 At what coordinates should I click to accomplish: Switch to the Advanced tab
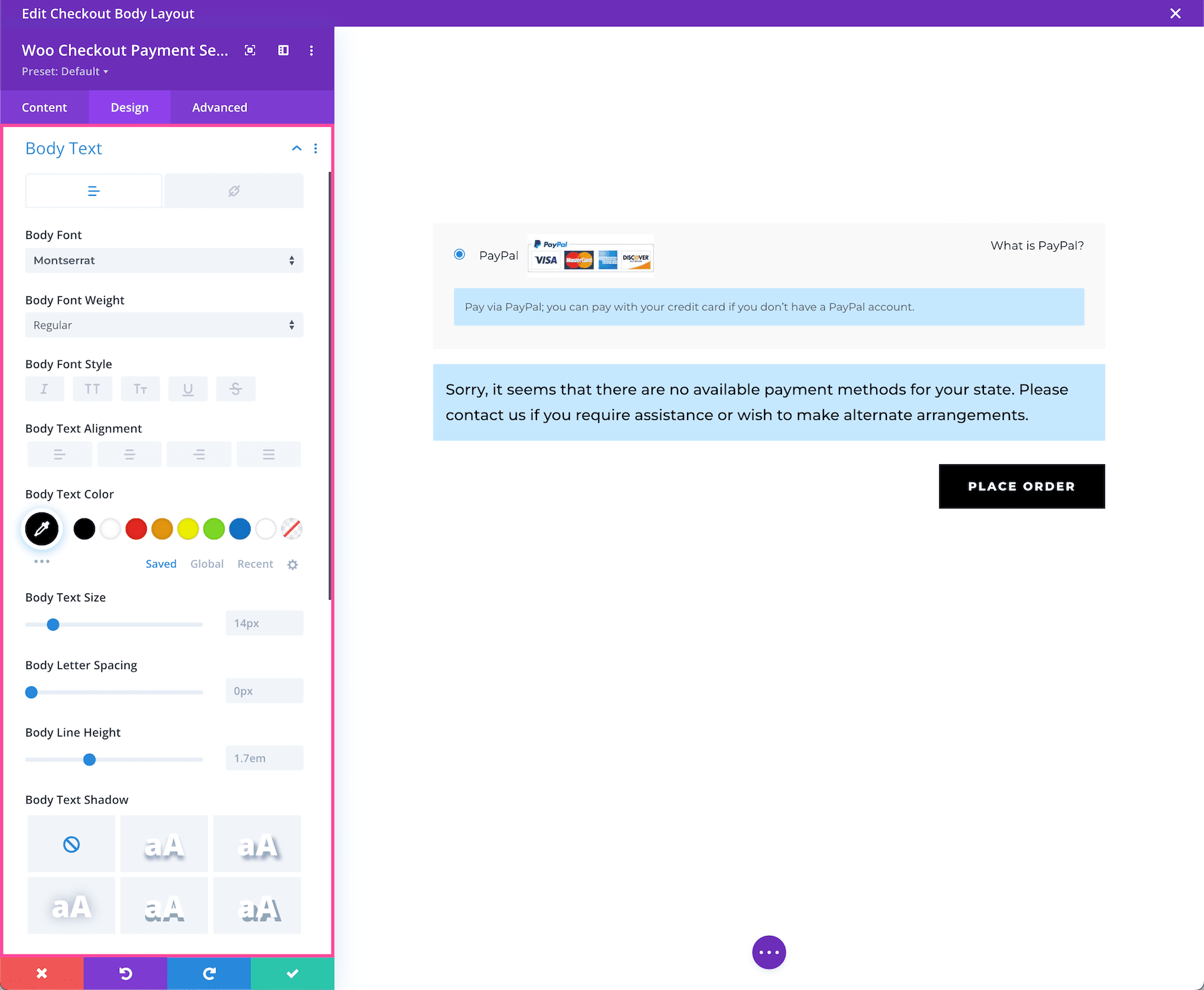click(x=219, y=107)
